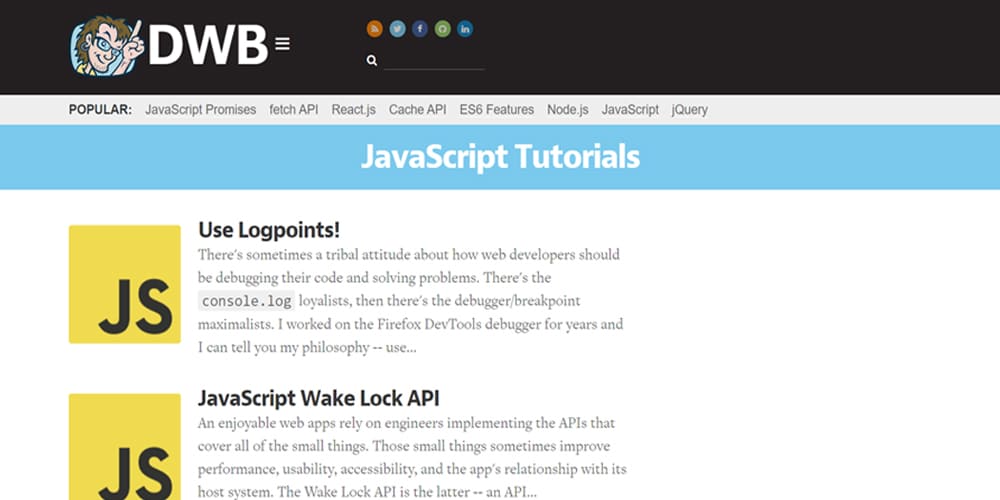Click the Use Logpoints! excerpt paragraph
Viewport: 1000px width, 500px height.
tap(411, 301)
